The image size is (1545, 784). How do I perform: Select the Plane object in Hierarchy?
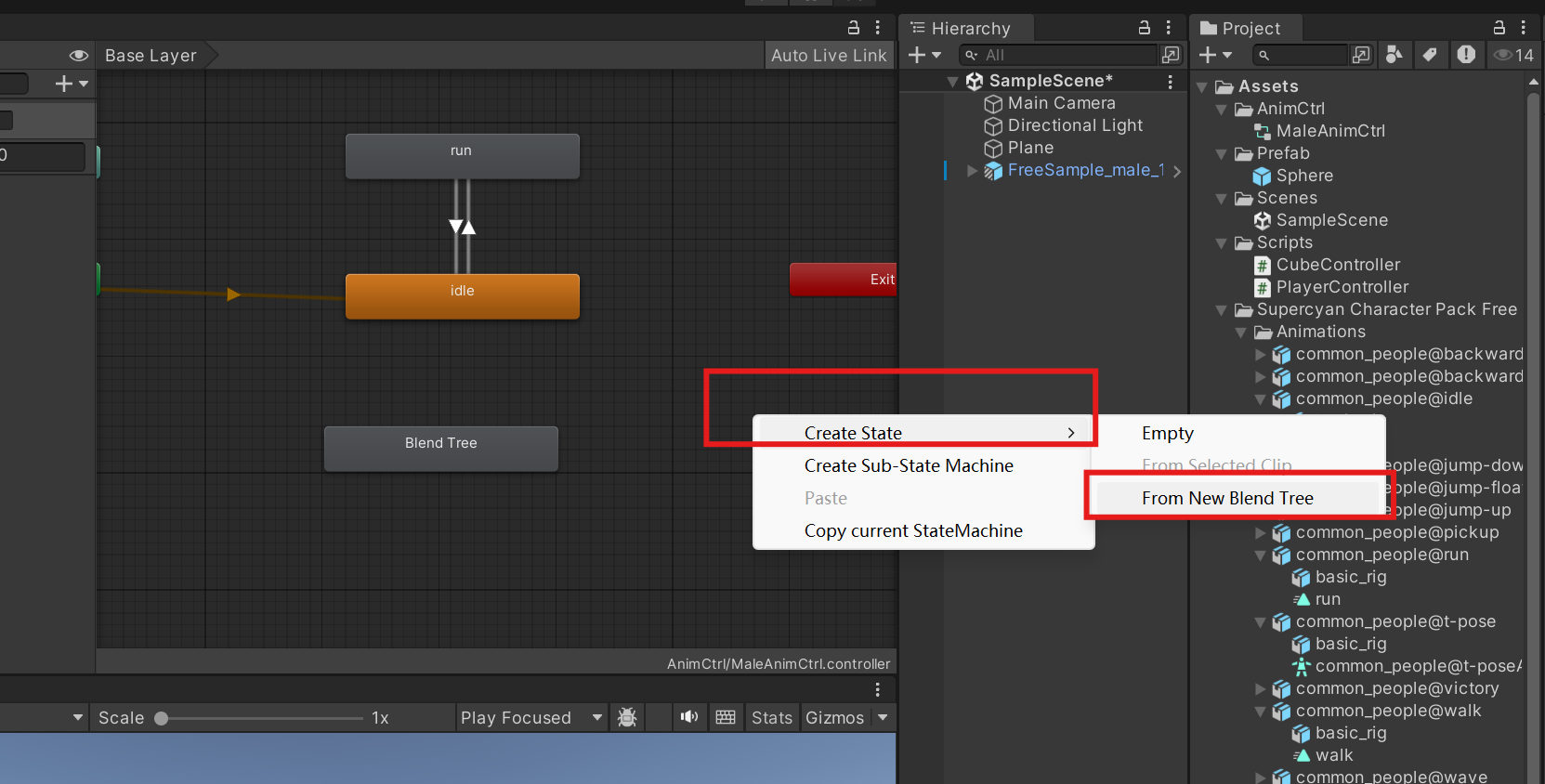(1030, 148)
